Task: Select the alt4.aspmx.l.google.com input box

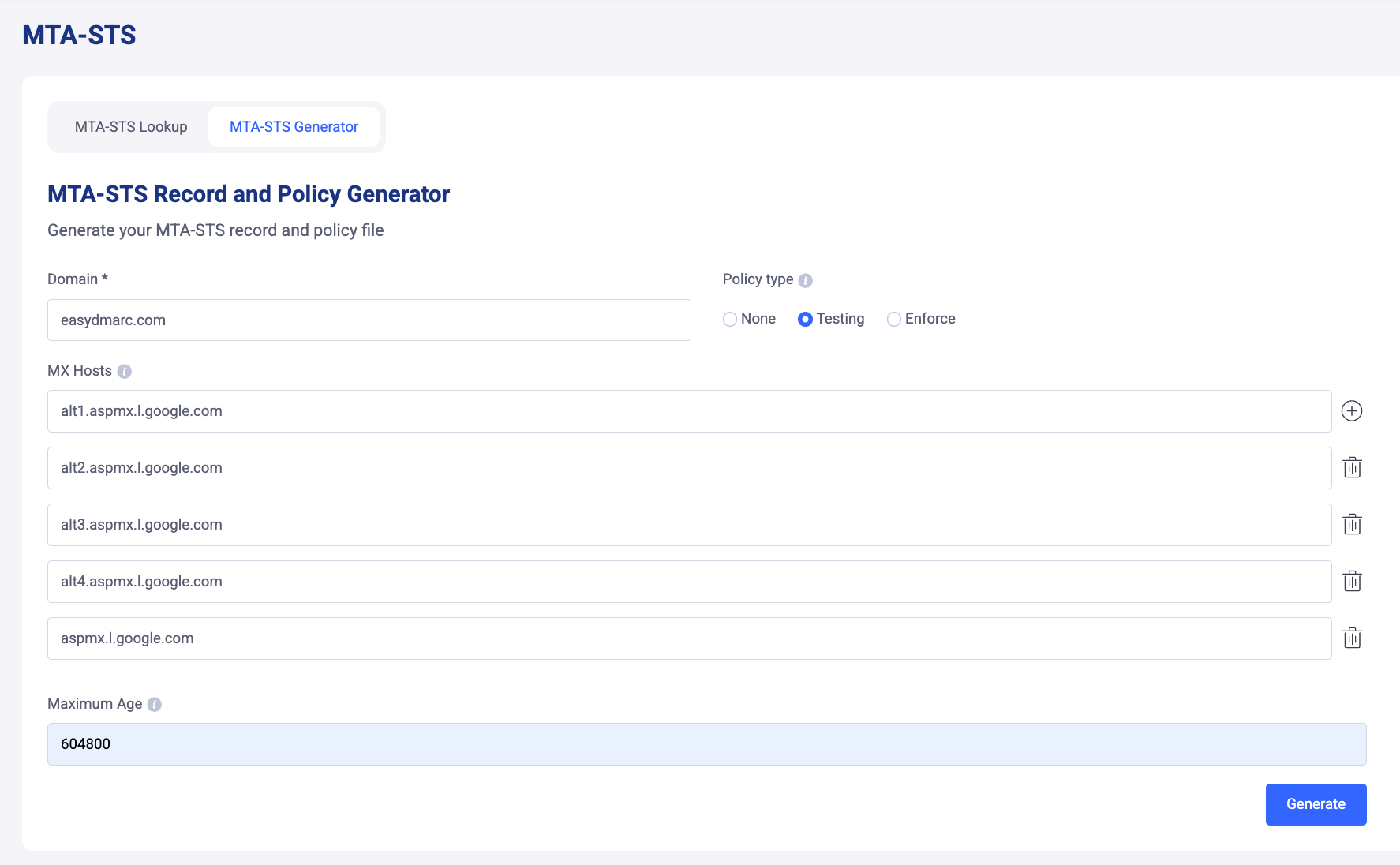Action: pyautogui.click(x=689, y=582)
